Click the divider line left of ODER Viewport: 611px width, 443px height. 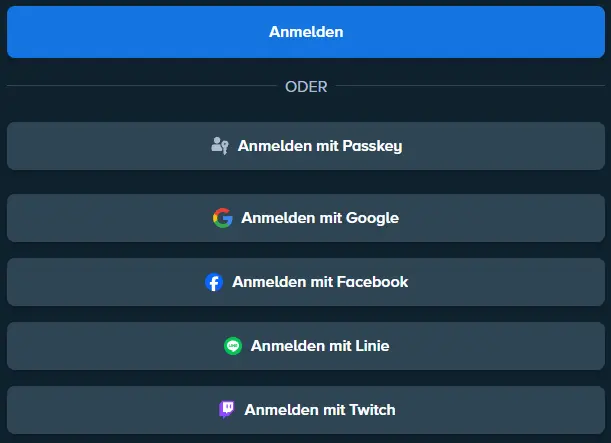pos(140,87)
